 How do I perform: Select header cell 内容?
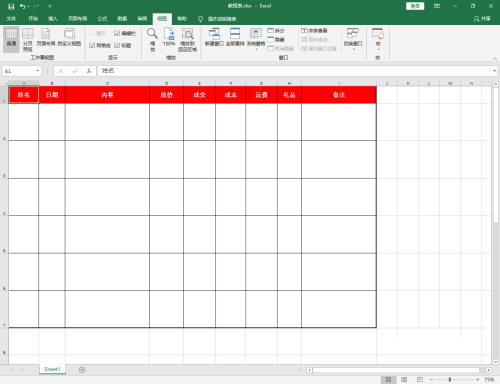107,95
